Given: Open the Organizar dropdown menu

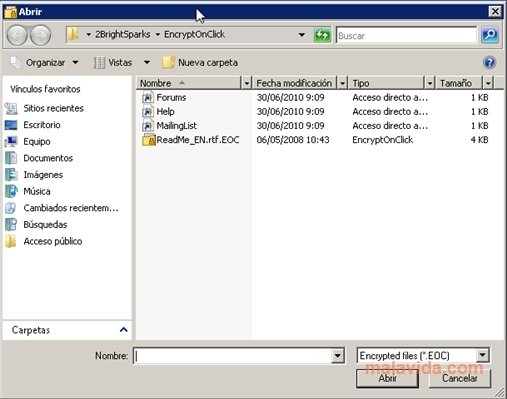Looking at the screenshot, I should [76, 62].
